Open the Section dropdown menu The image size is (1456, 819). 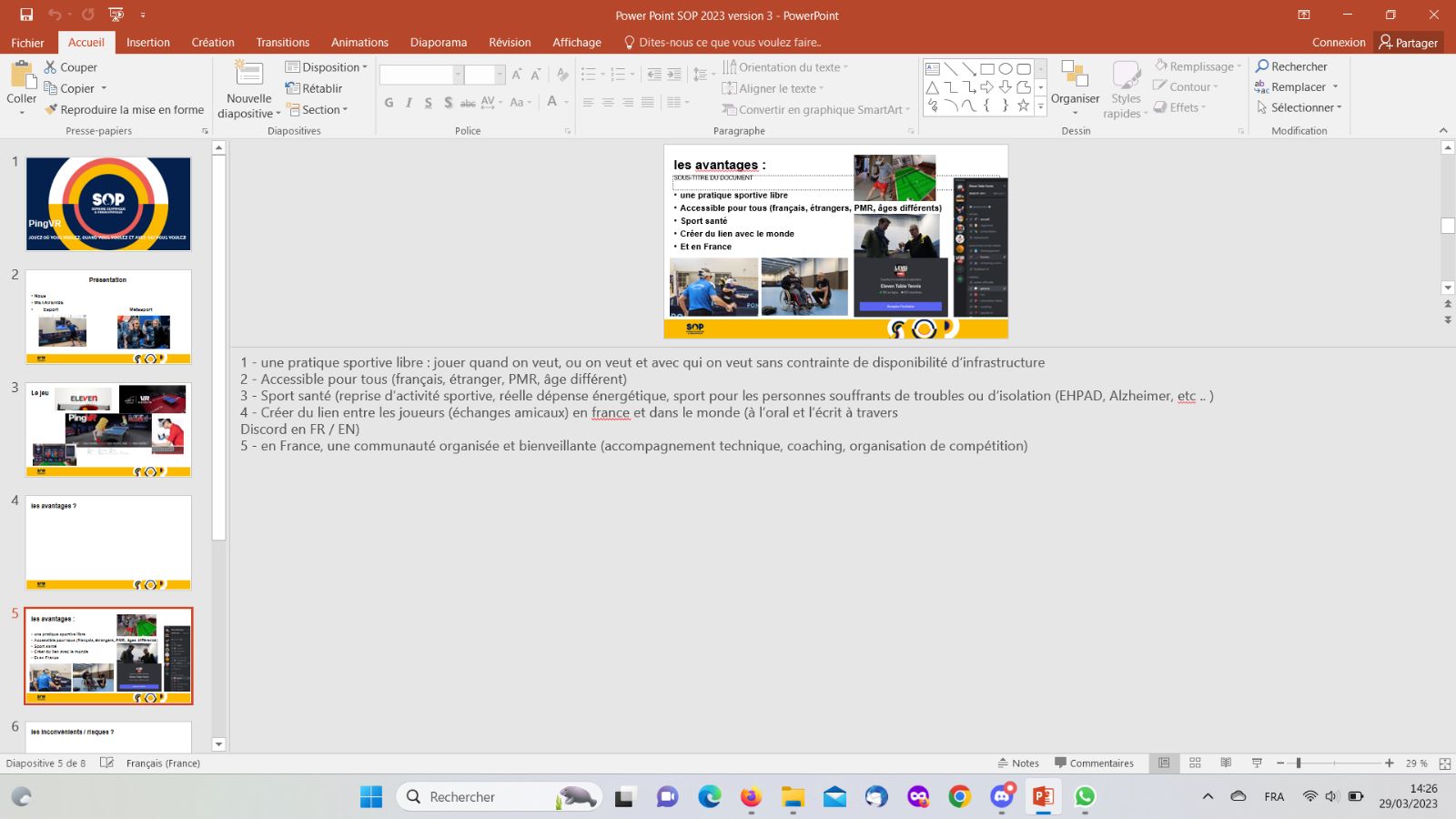point(318,110)
